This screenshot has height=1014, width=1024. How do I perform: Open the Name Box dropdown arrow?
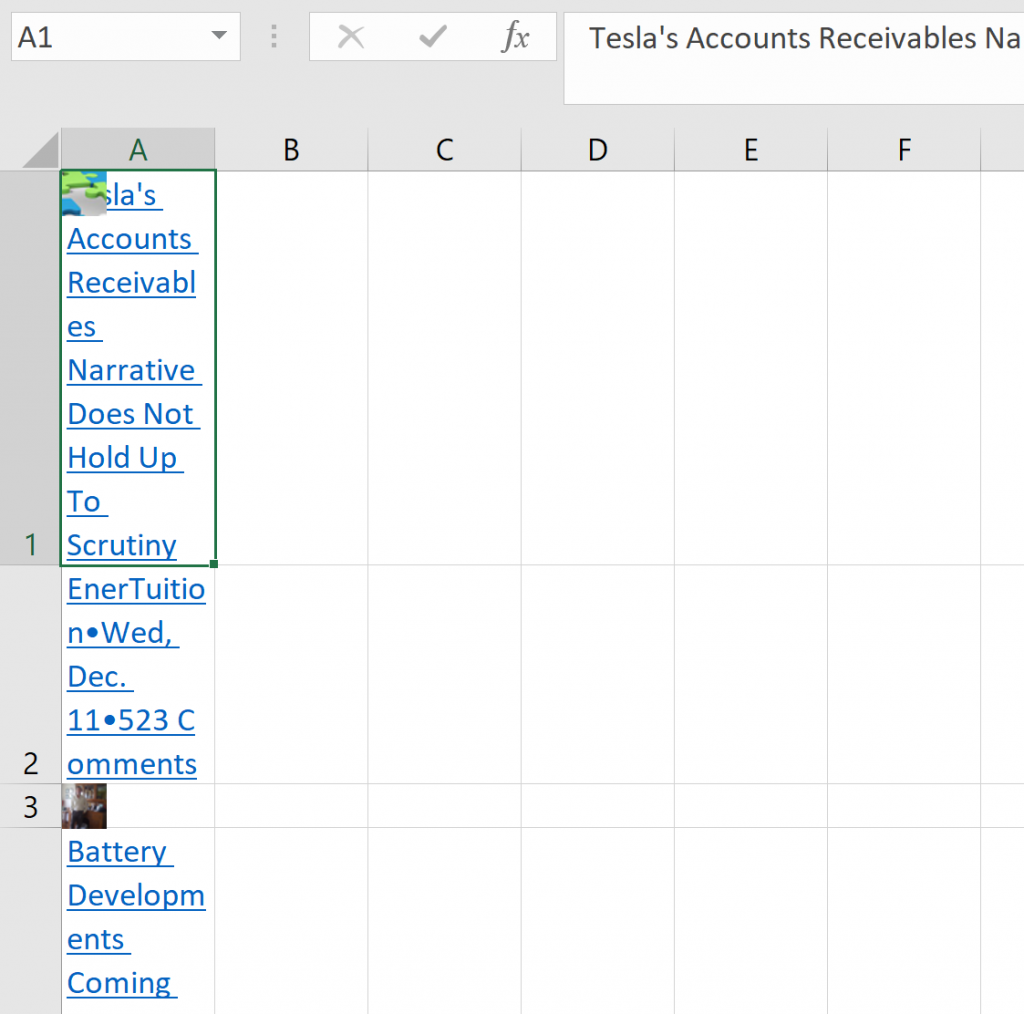219,35
